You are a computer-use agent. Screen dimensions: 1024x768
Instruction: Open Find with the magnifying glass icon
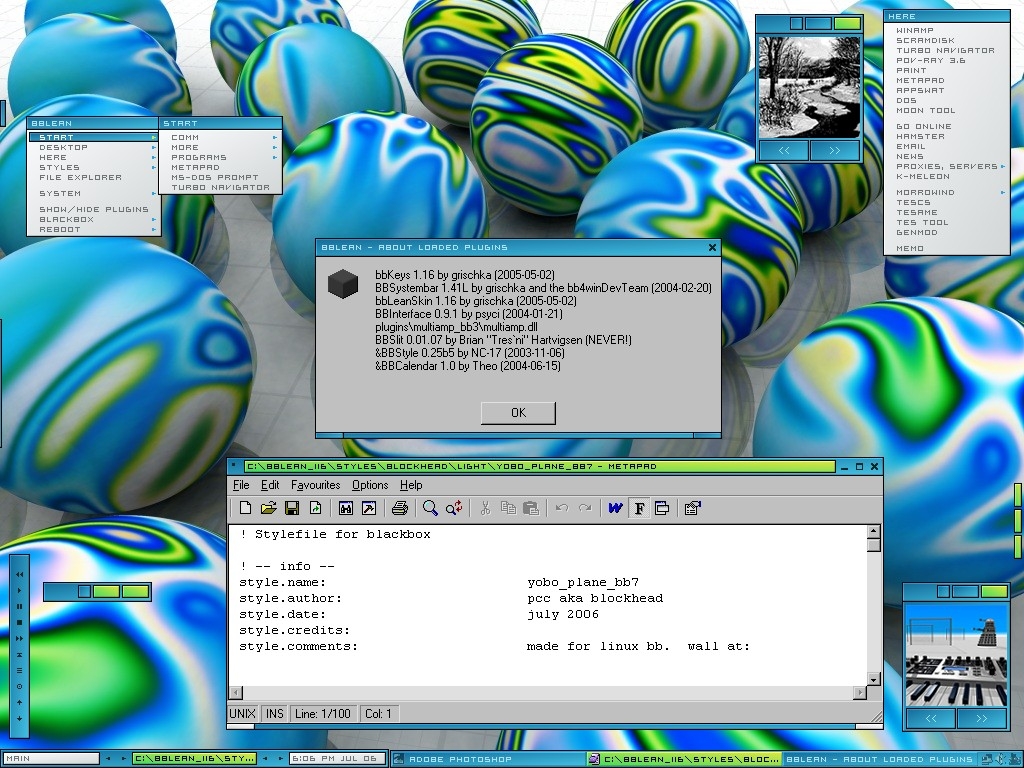tap(430, 508)
